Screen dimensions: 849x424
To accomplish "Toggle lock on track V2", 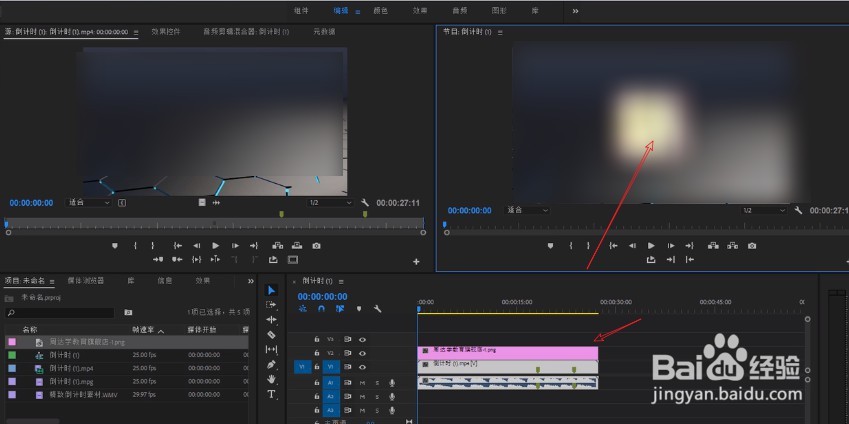I will 317,353.
